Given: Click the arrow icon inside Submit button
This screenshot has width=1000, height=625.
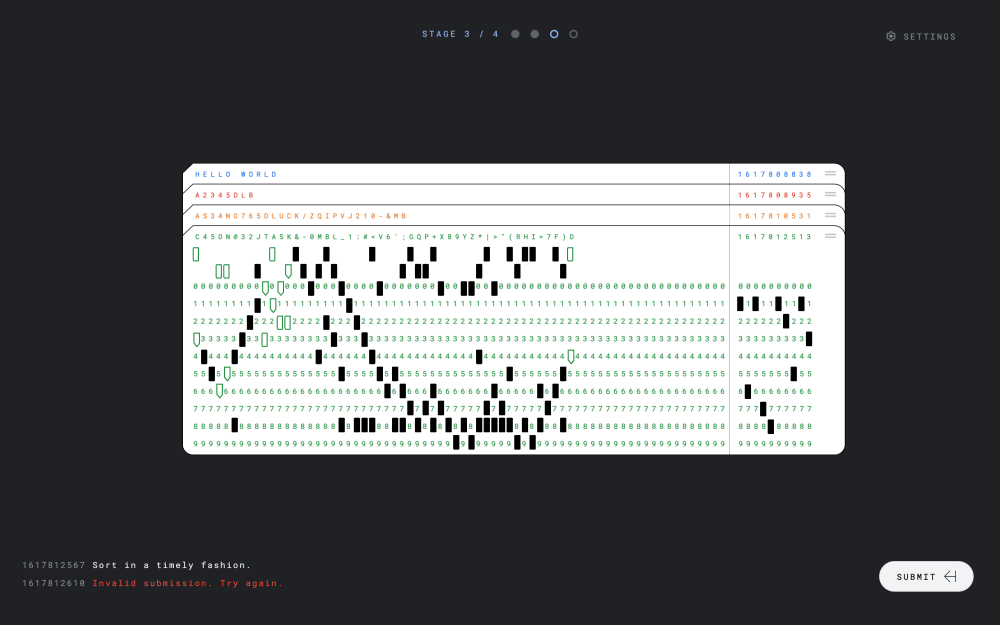Looking at the screenshot, I should tap(950, 576).
